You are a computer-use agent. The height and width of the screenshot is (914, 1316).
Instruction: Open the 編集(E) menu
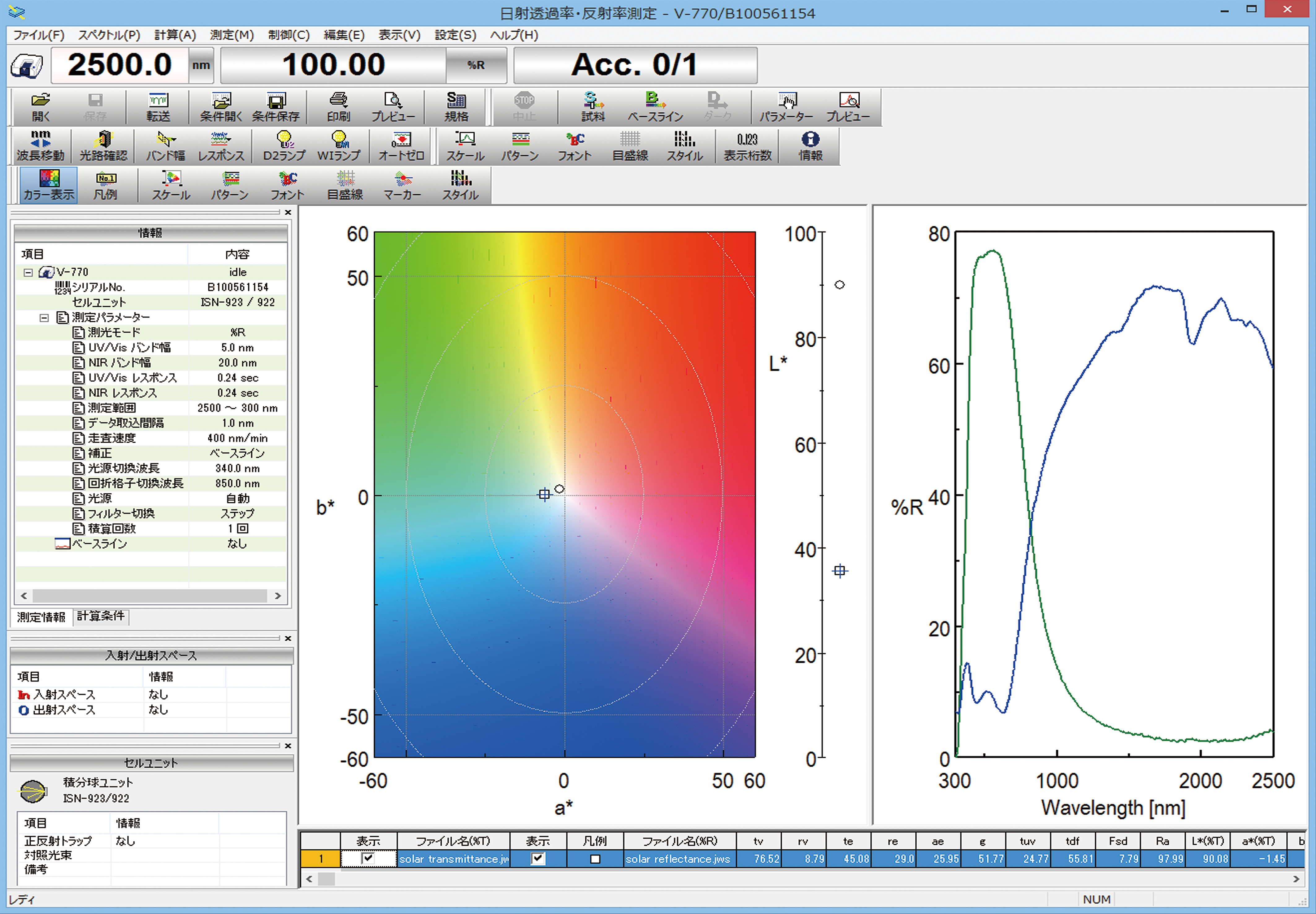pyautogui.click(x=344, y=35)
